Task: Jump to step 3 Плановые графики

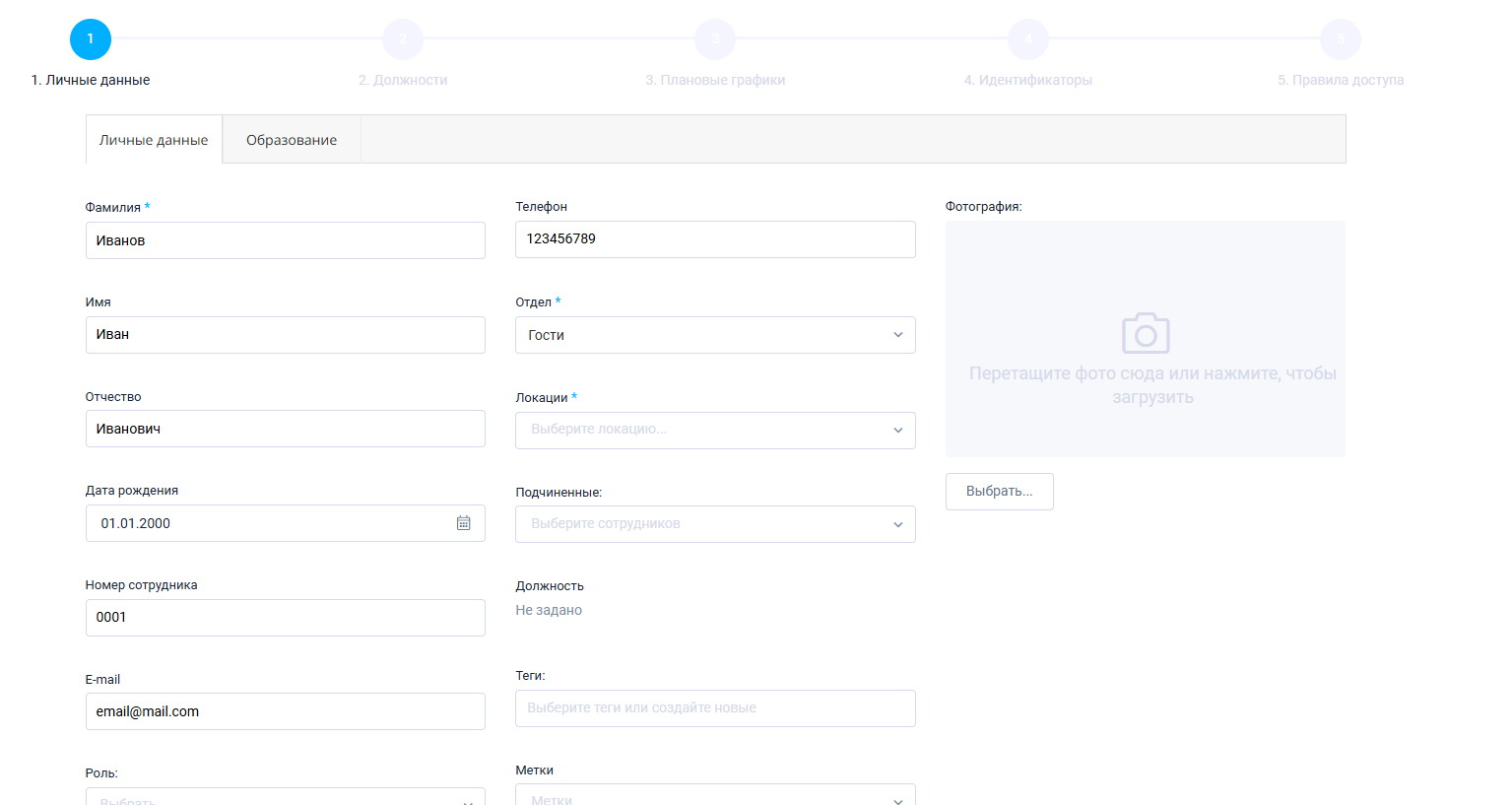Action: coord(715,39)
